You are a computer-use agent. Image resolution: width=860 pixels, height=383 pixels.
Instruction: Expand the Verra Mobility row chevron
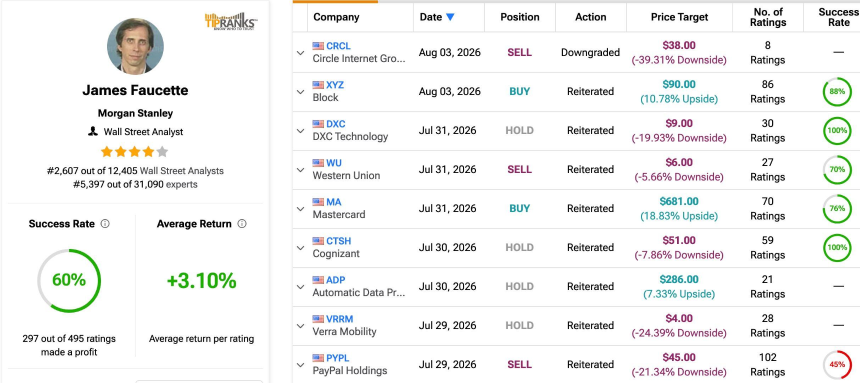(300, 325)
